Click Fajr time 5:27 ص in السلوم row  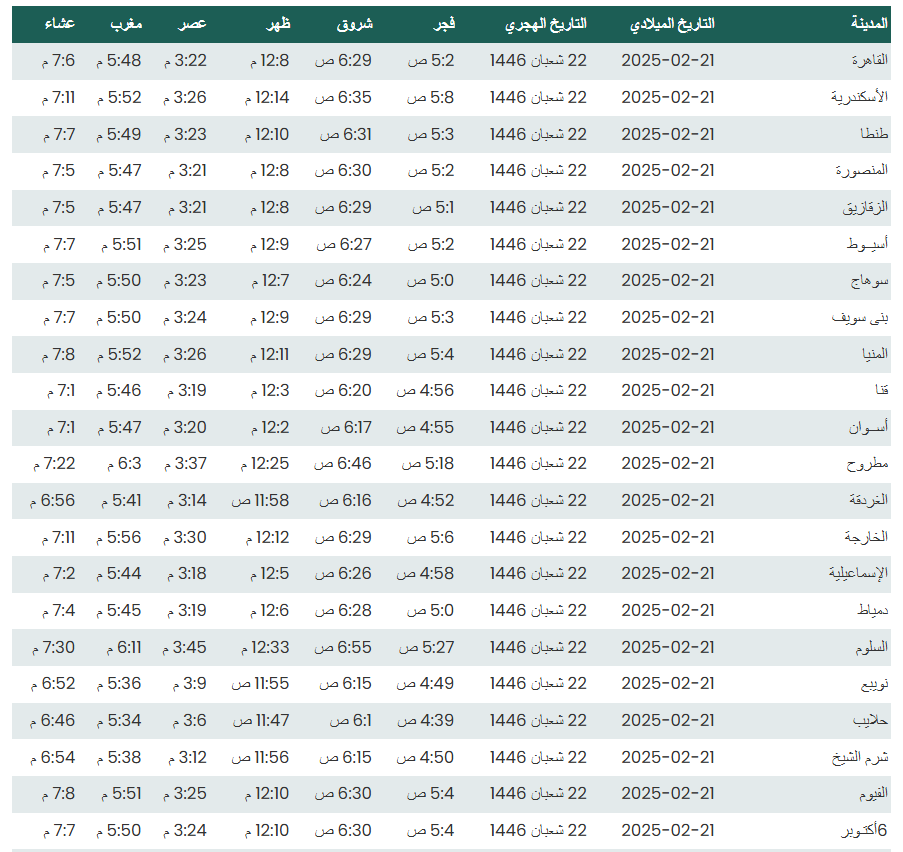tap(426, 647)
